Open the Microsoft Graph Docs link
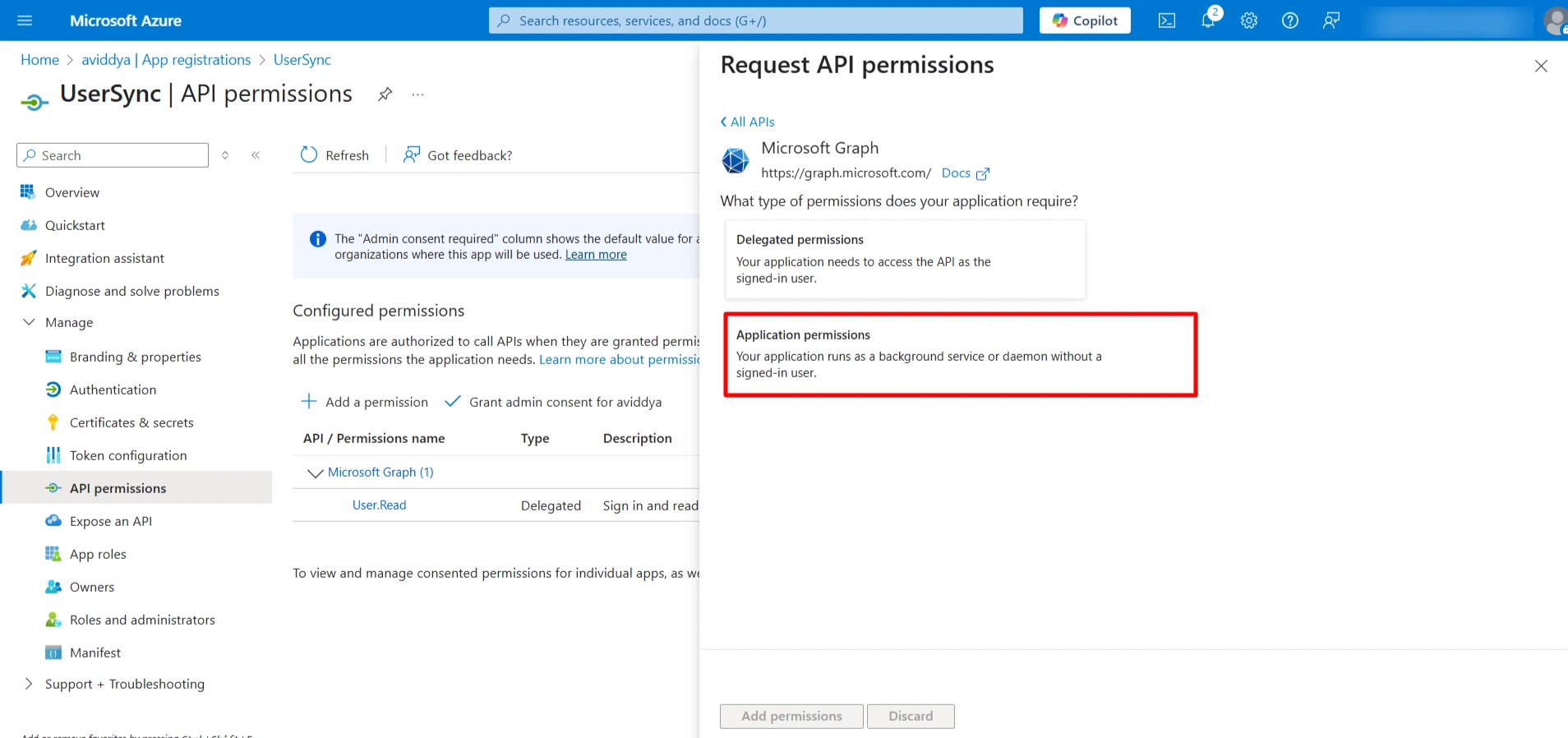 965,173
